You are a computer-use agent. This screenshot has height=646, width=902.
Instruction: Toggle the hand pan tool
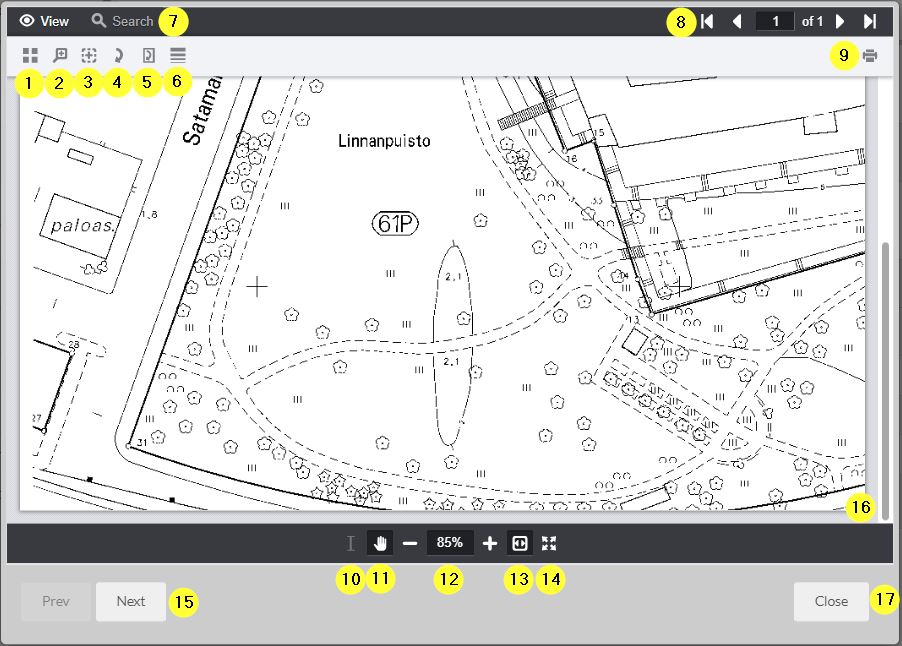tap(380, 543)
